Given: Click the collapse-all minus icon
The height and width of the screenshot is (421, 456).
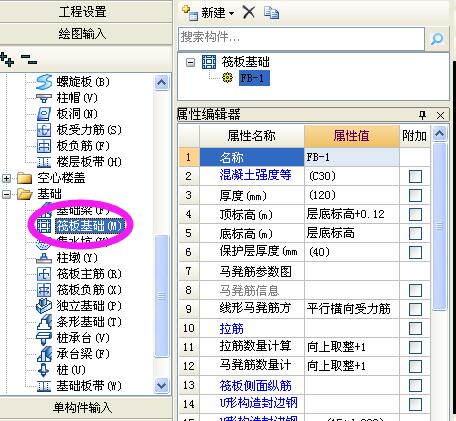Looking at the screenshot, I should [29, 59].
